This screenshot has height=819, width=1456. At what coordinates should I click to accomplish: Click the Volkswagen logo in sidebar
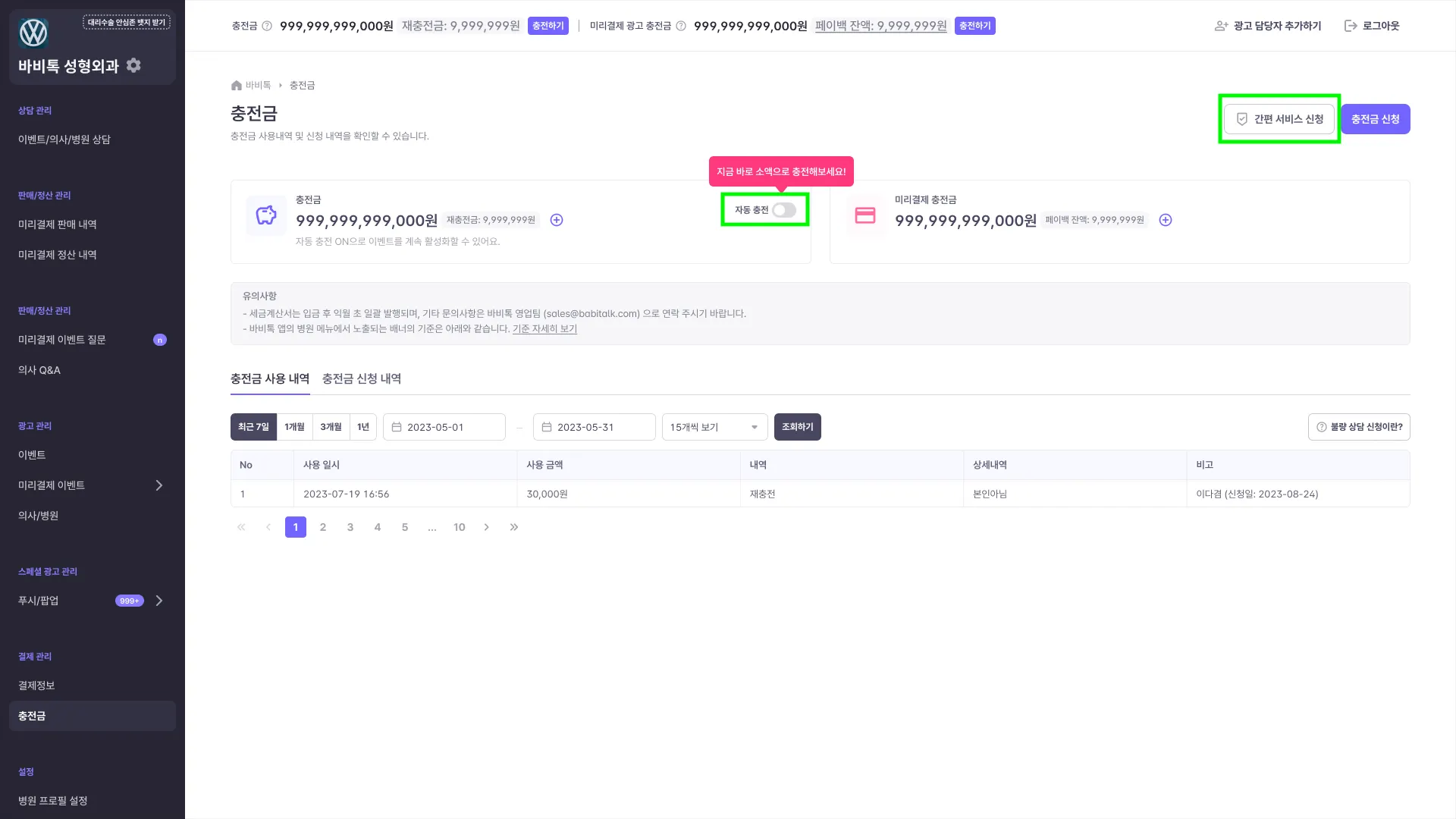(x=33, y=33)
